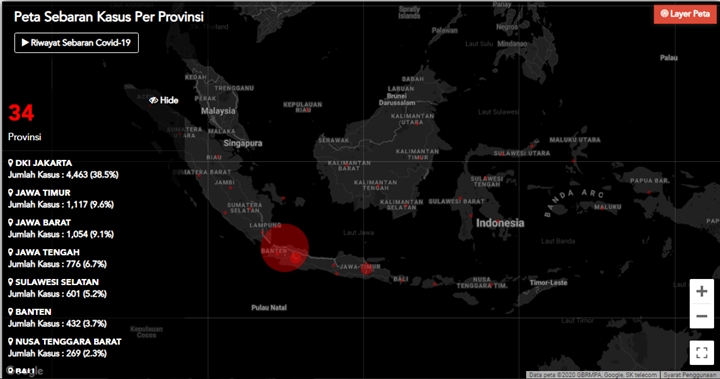Click the location pin beside DKI JAKARTA
Viewport: 720px width, 379px height.
point(11,163)
